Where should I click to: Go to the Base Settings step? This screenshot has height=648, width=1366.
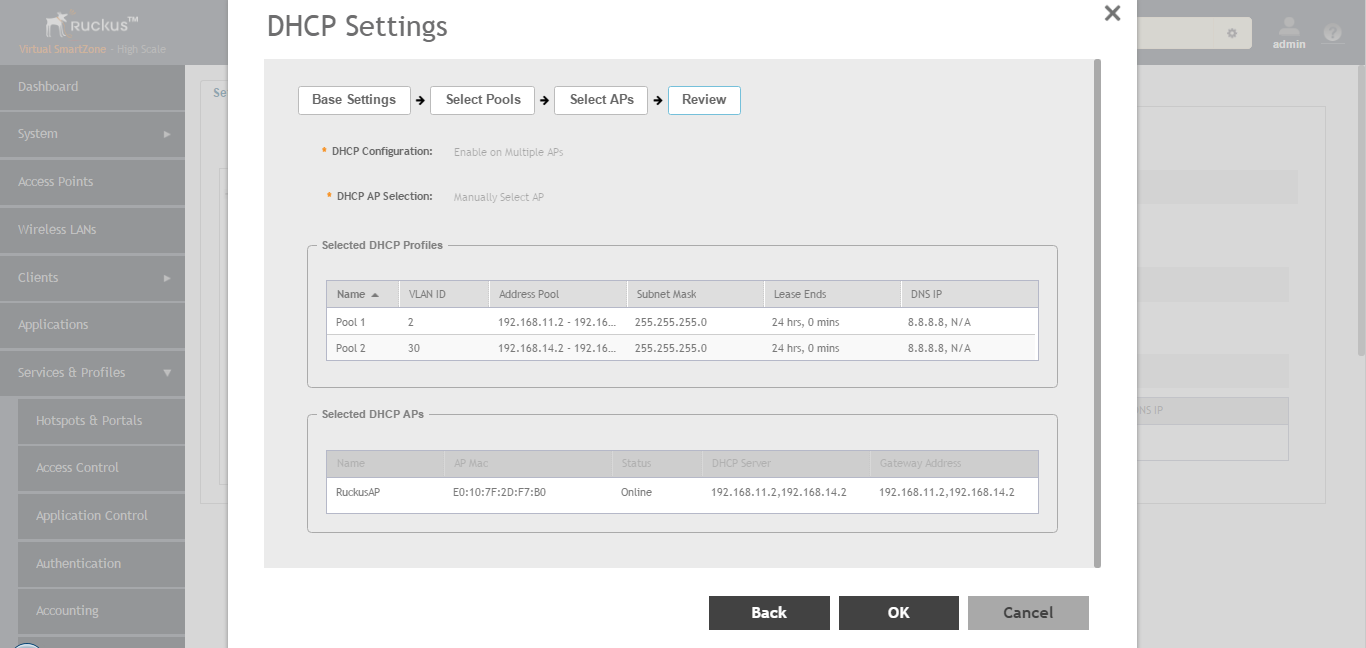click(354, 100)
